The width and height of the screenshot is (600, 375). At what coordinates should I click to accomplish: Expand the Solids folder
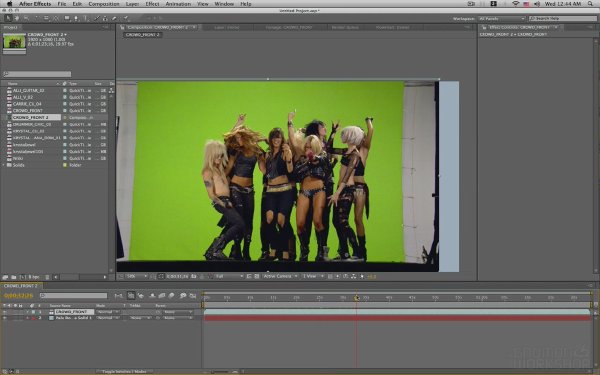point(3,165)
